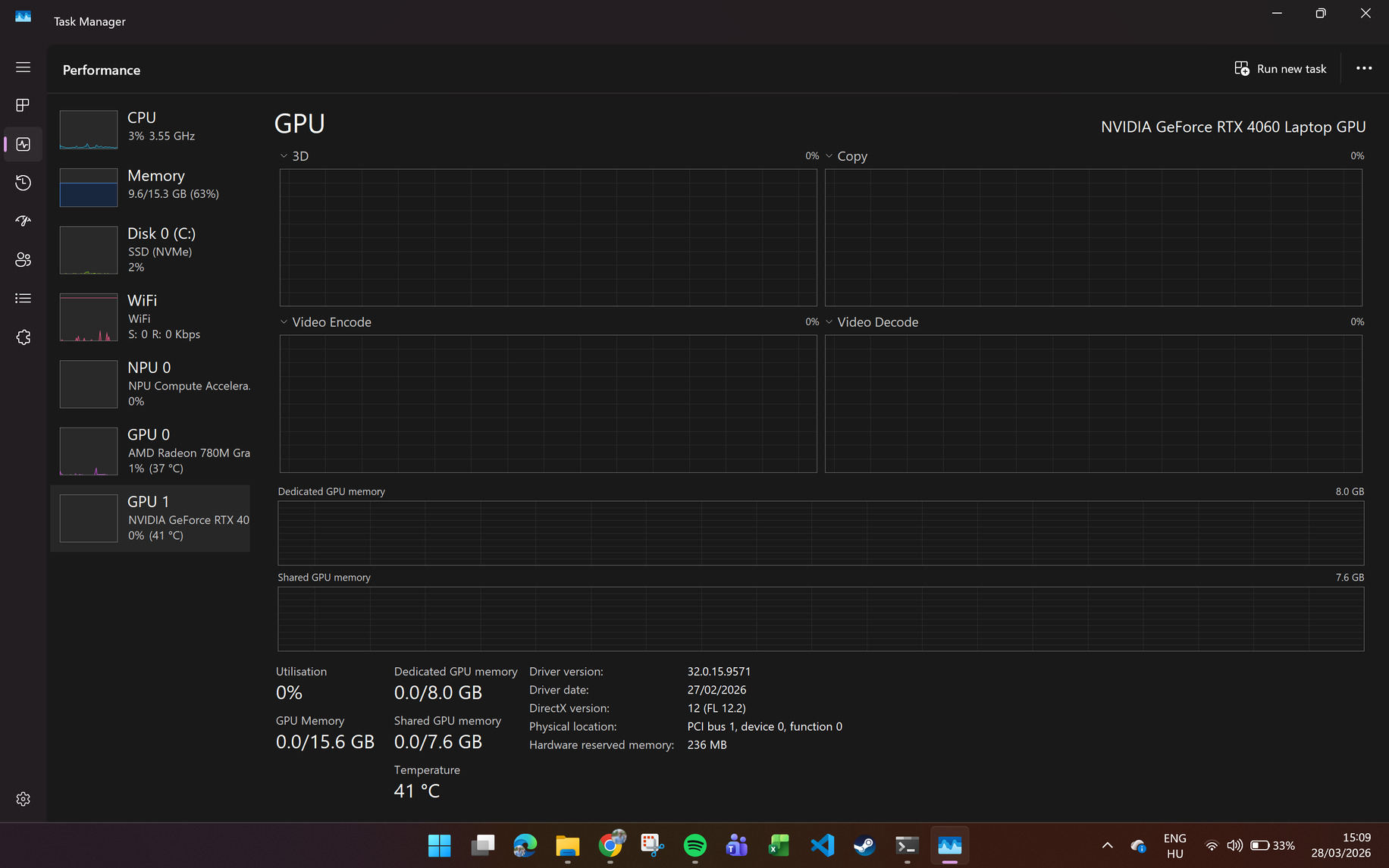Select the WiFi performance entry
Image resolution: width=1389 pixels, height=868 pixels.
pyautogui.click(x=150, y=317)
